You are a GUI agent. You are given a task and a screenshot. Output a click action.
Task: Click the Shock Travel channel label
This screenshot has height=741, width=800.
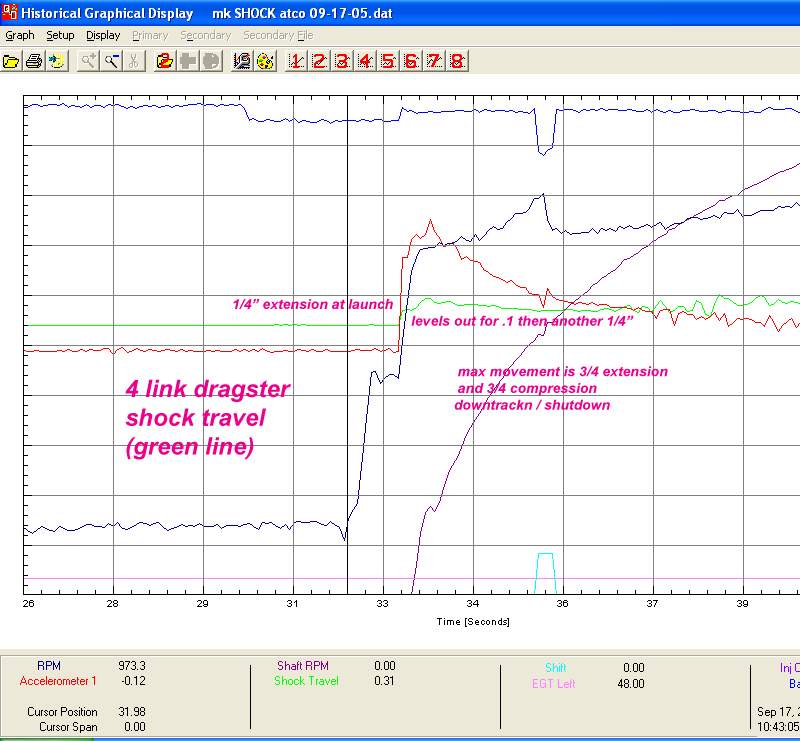tap(308, 681)
